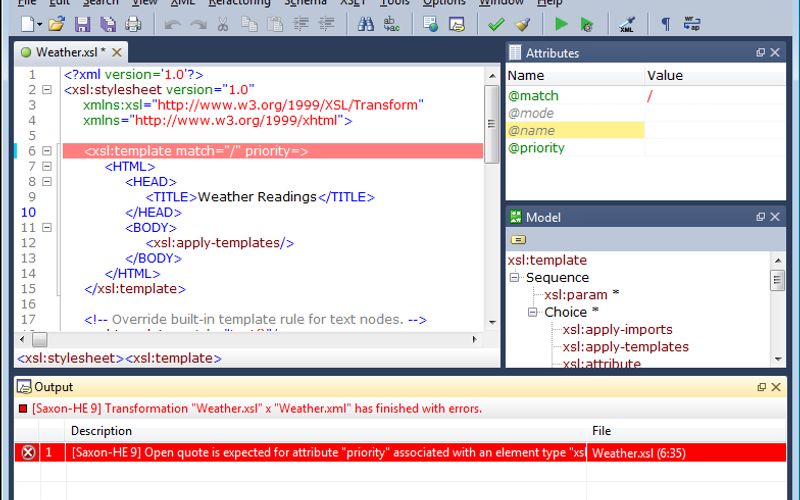Click the Copy icon in the toolbar
This screenshot has height=500, width=800.
point(249,24)
